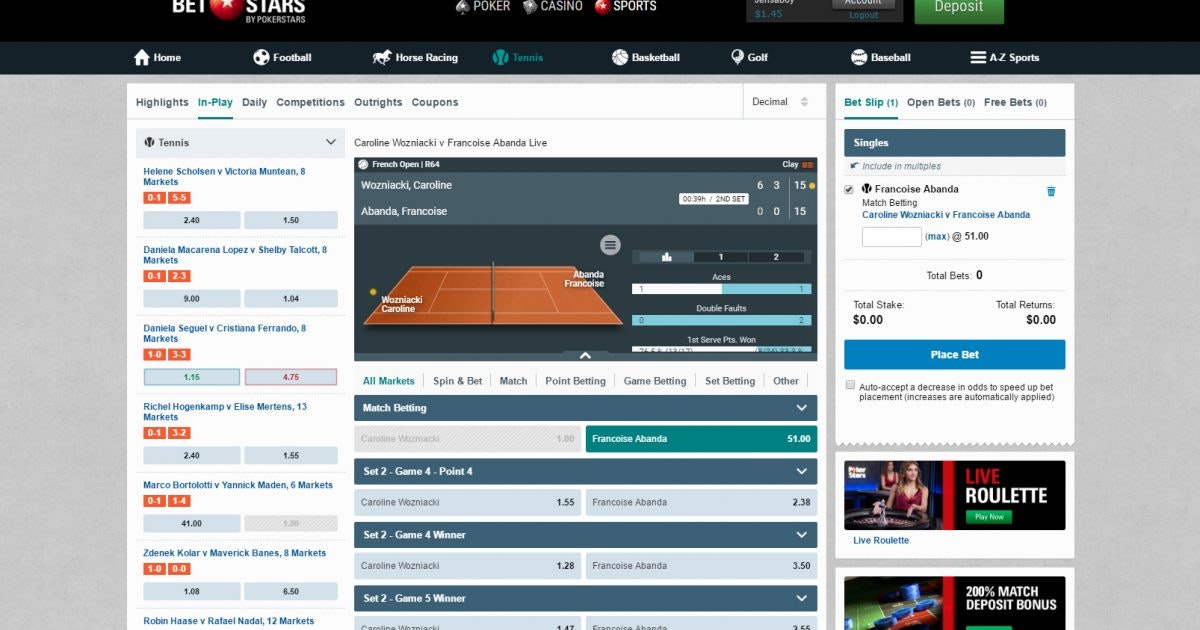Click the French Open tournament ball icon

click(x=365, y=164)
